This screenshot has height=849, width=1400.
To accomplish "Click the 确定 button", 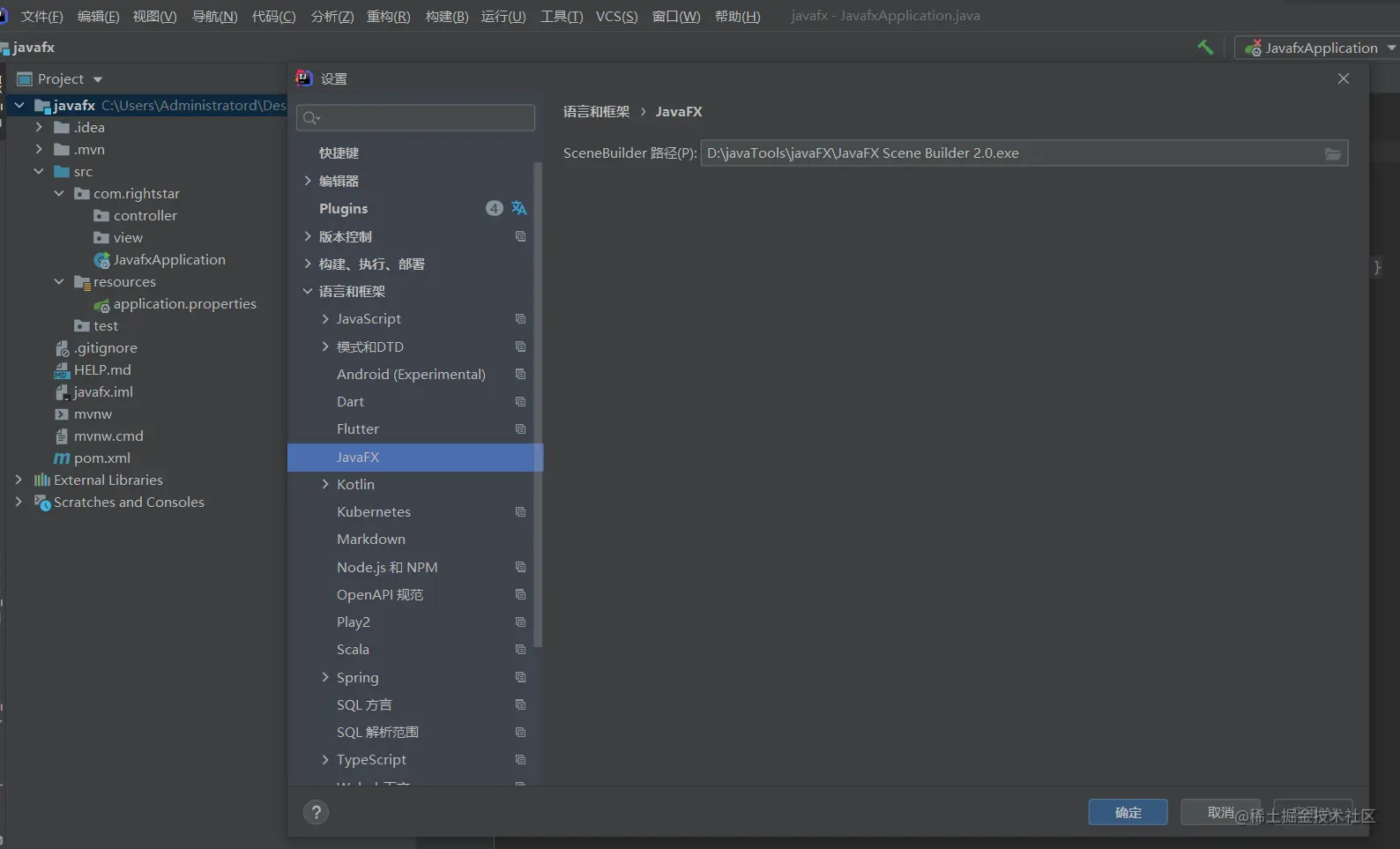I will 1128,812.
